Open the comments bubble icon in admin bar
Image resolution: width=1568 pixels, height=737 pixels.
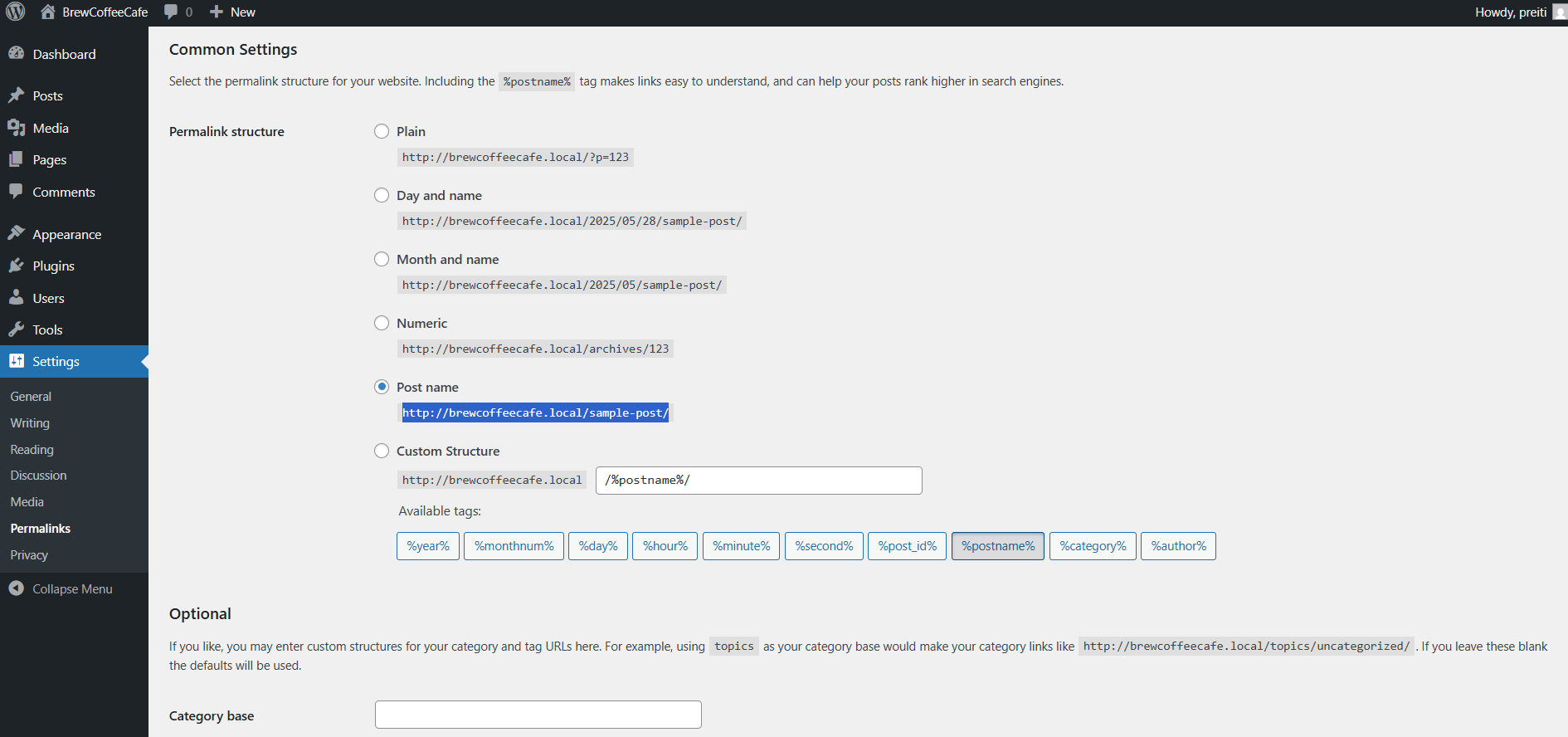click(x=171, y=12)
